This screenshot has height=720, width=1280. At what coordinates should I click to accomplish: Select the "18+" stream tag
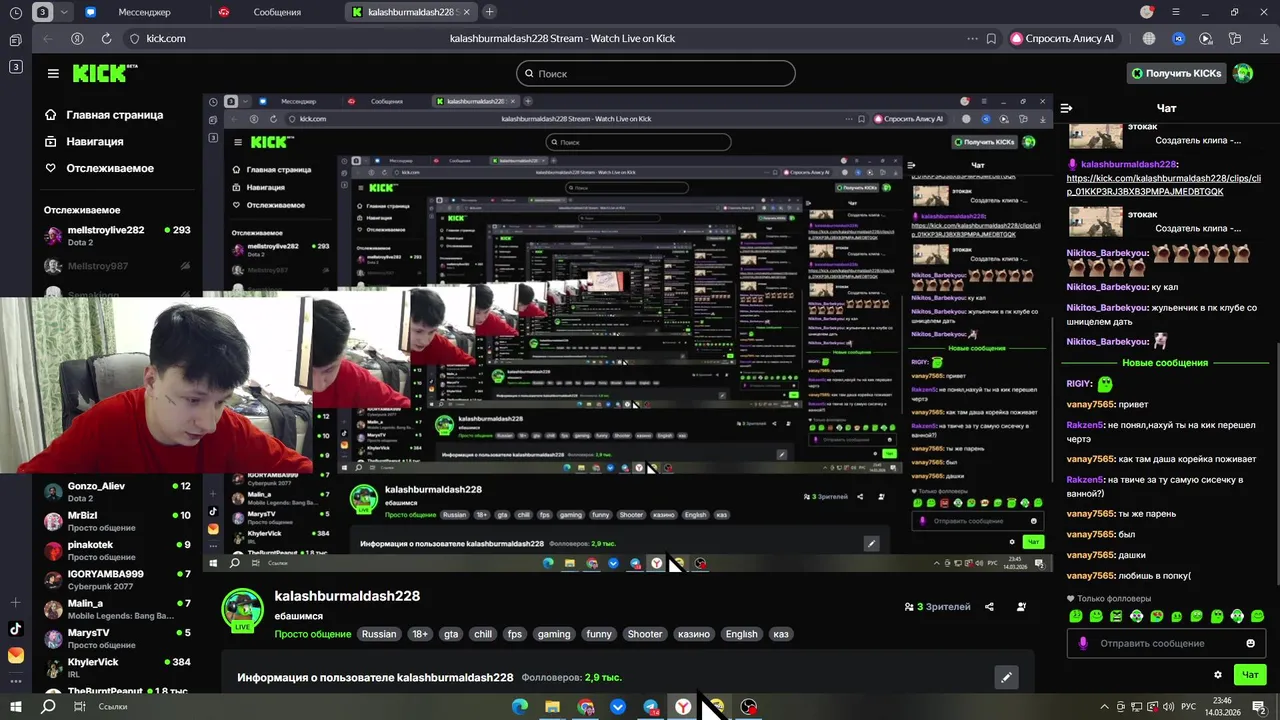pyautogui.click(x=420, y=634)
